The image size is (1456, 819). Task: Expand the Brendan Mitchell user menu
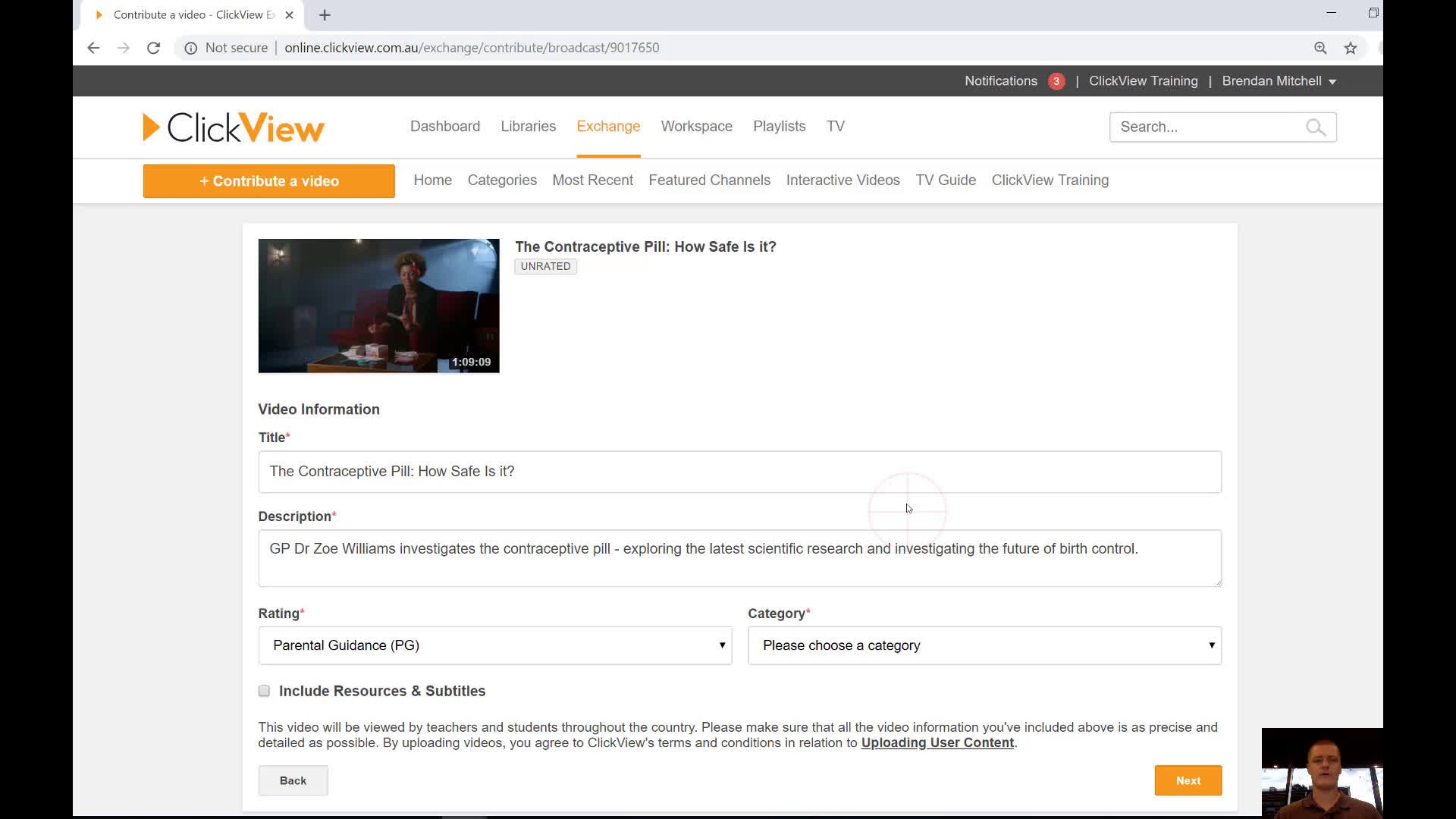(x=1279, y=81)
